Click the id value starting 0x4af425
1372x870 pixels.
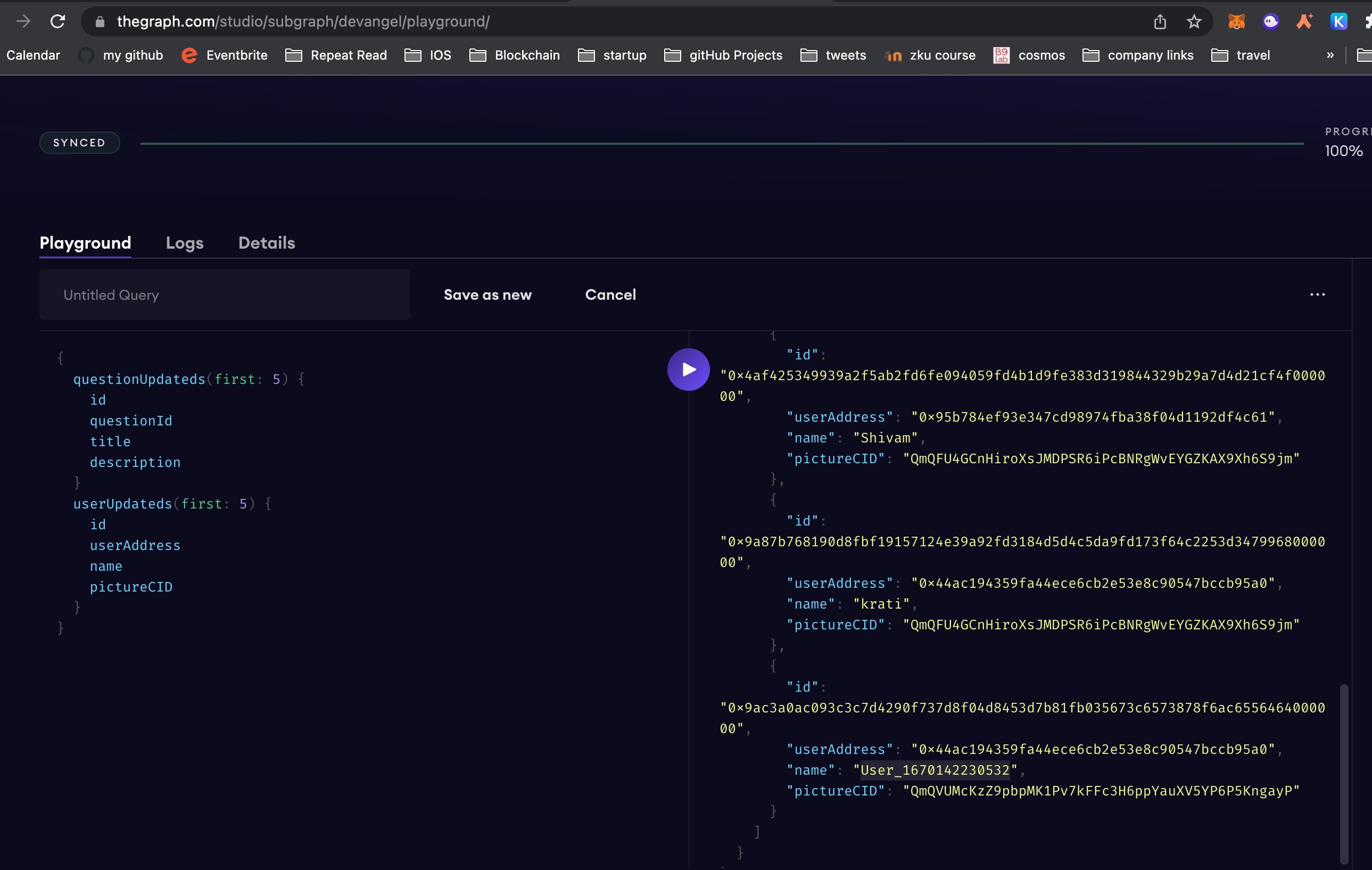coord(1022,386)
